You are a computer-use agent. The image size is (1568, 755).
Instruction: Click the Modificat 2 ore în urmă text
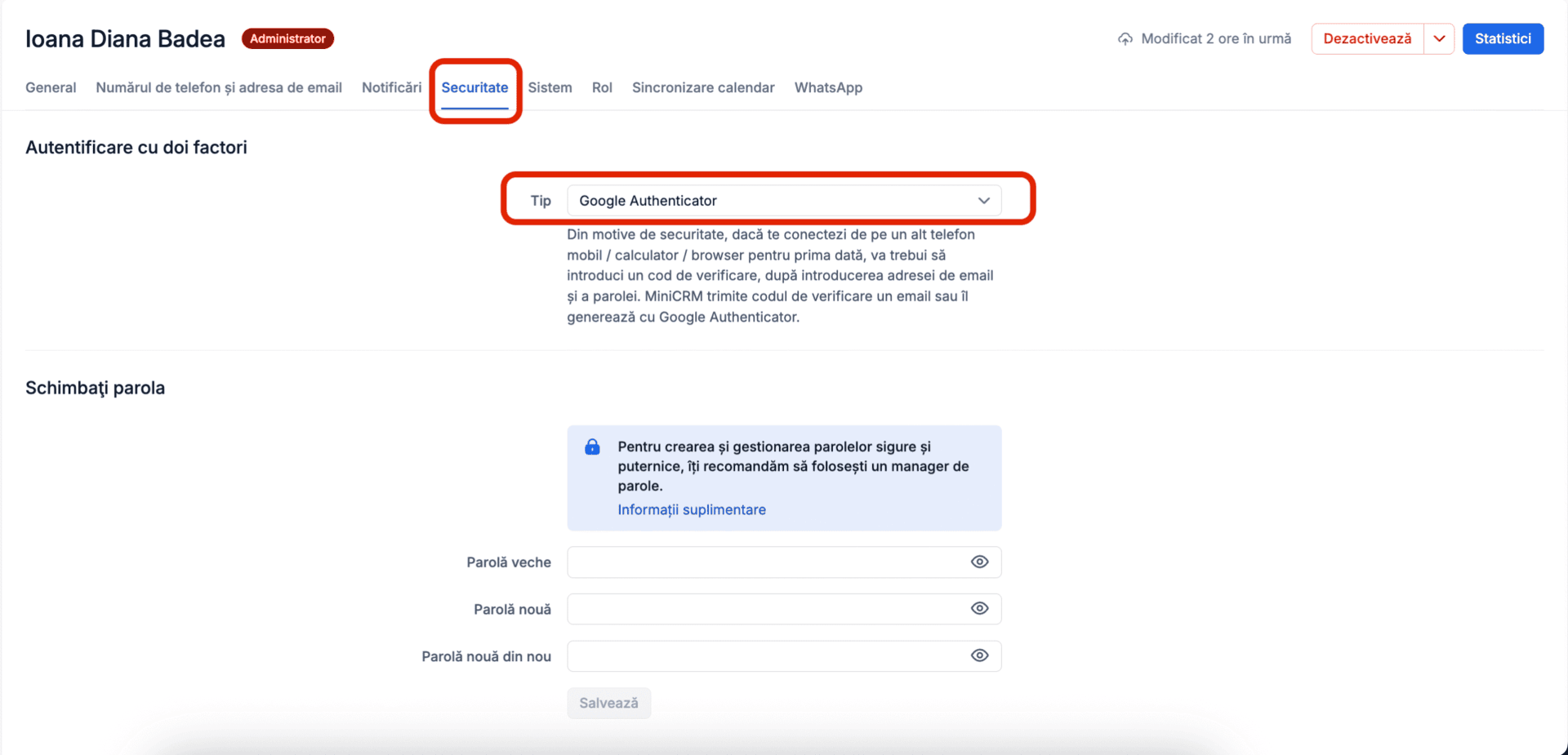(1216, 38)
